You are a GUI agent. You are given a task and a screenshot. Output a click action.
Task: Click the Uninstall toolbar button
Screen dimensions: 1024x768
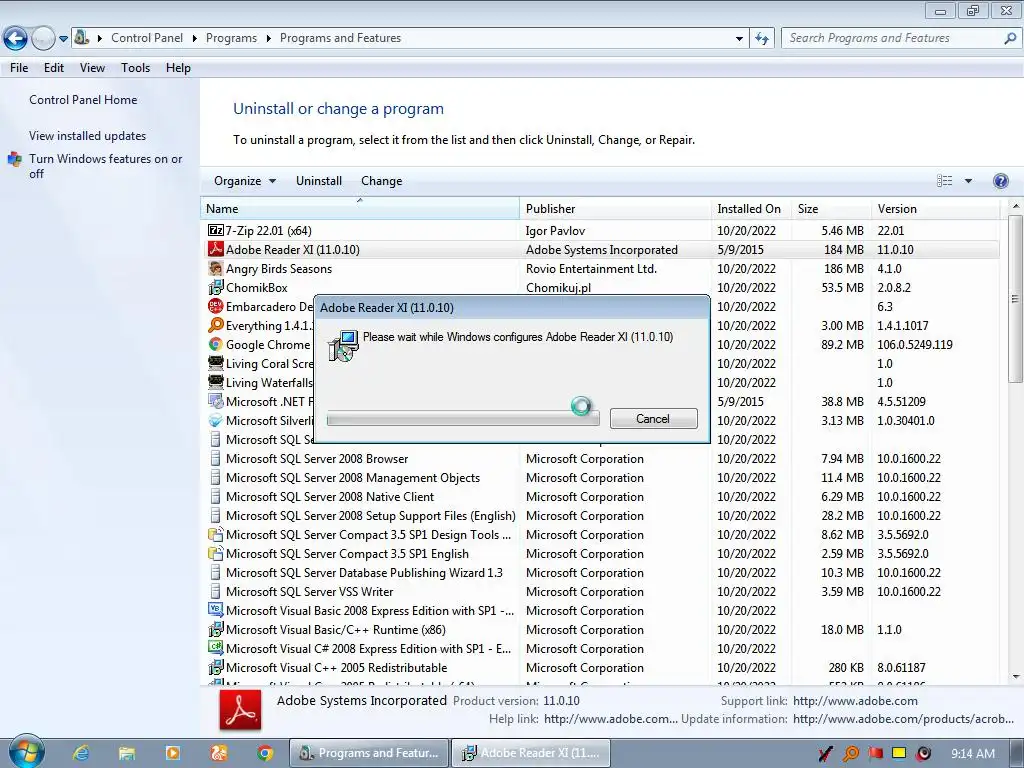[319, 181]
